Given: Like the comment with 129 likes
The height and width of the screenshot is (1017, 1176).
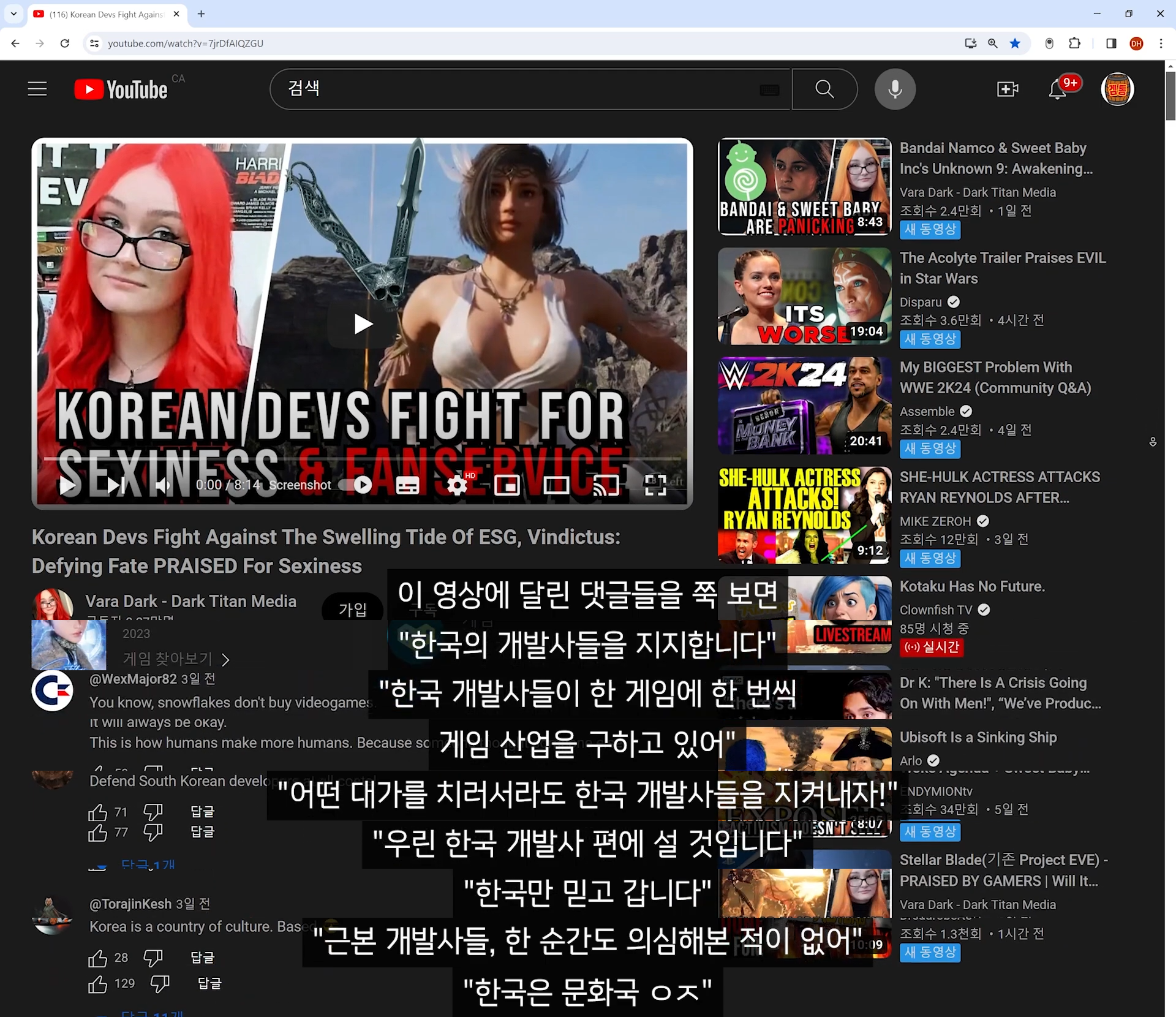Looking at the screenshot, I should 98,984.
